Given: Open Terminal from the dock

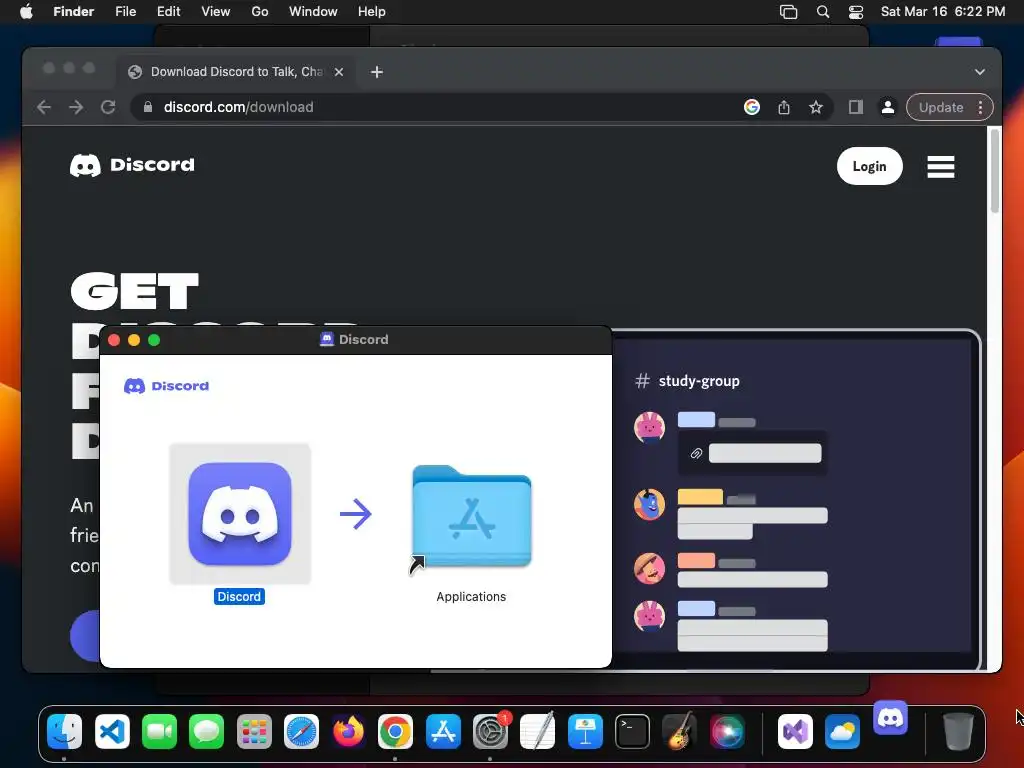Looking at the screenshot, I should [x=632, y=731].
